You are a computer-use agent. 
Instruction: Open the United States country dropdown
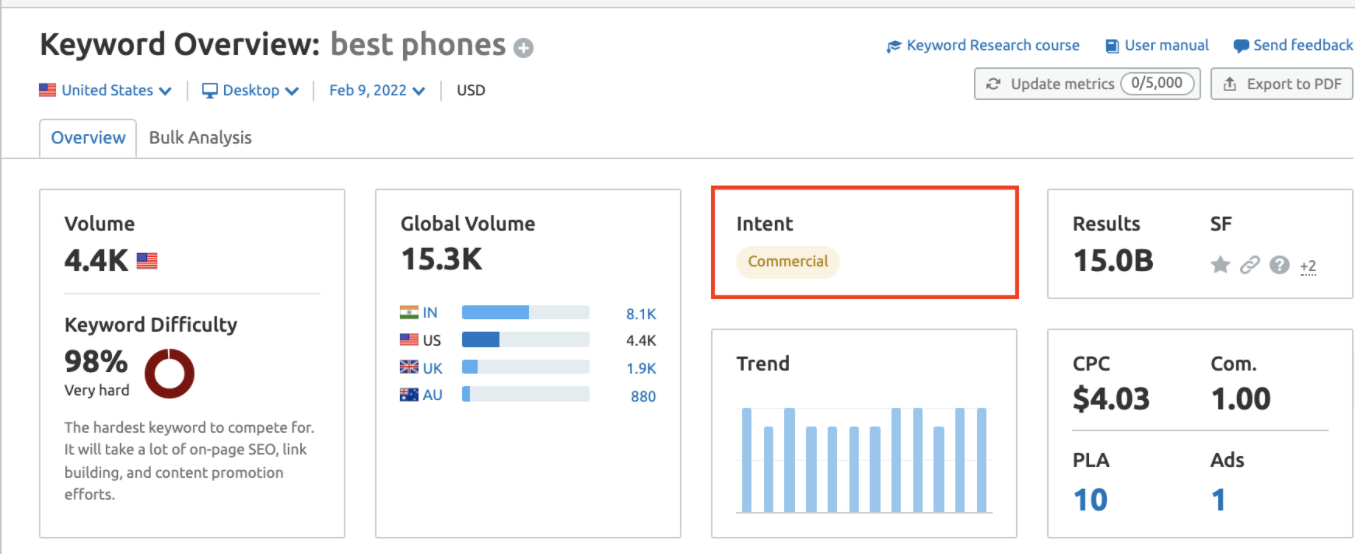click(105, 90)
